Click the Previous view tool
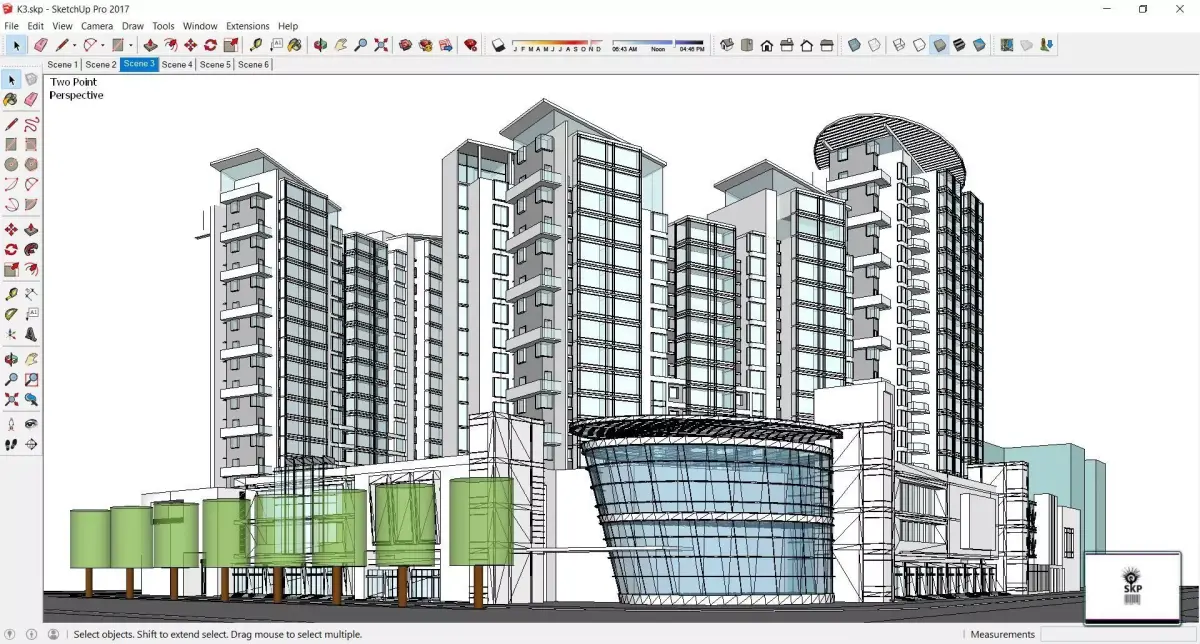This screenshot has height=644, width=1200. [31, 399]
